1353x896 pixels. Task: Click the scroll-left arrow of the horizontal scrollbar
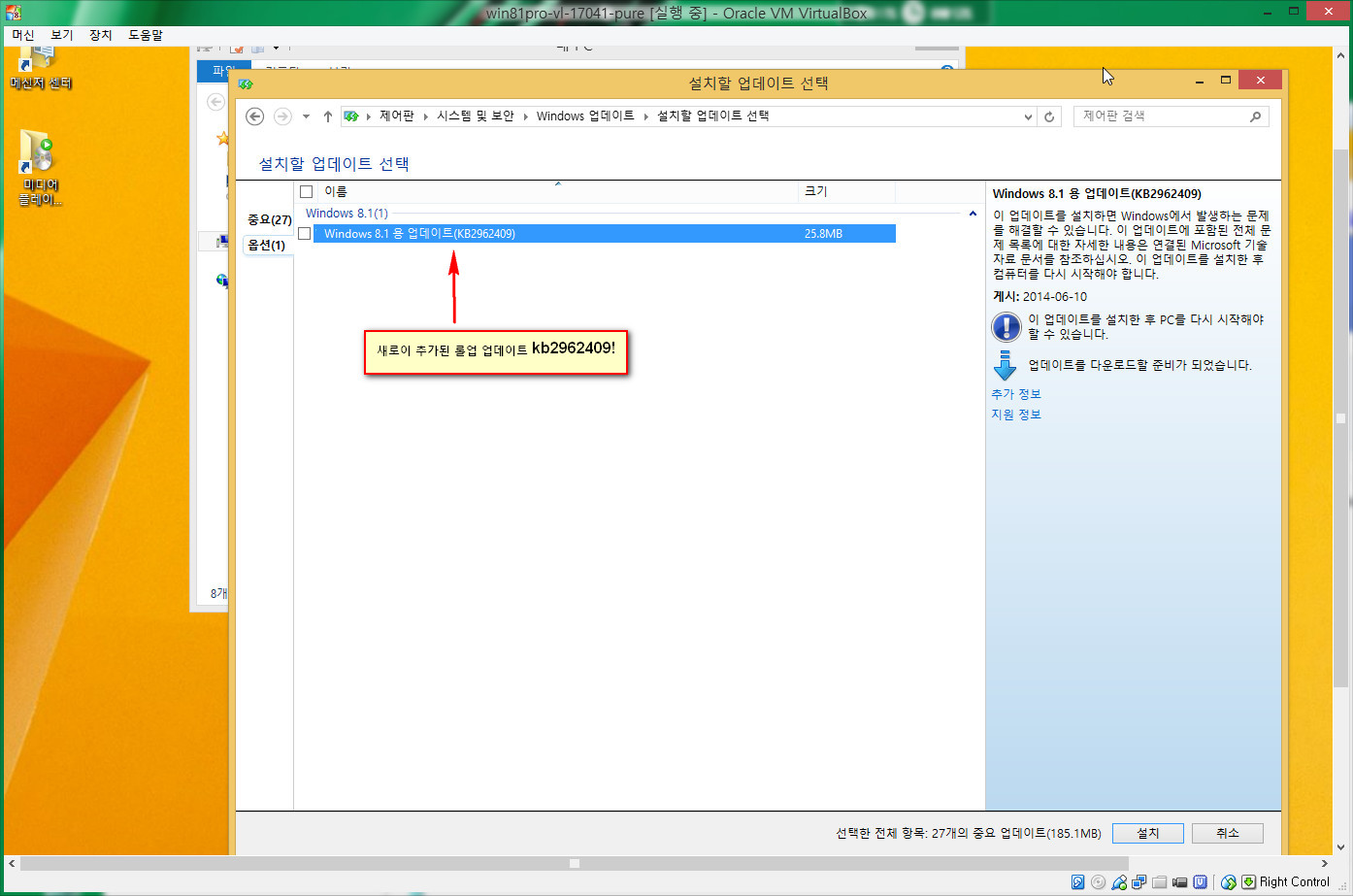point(12,863)
